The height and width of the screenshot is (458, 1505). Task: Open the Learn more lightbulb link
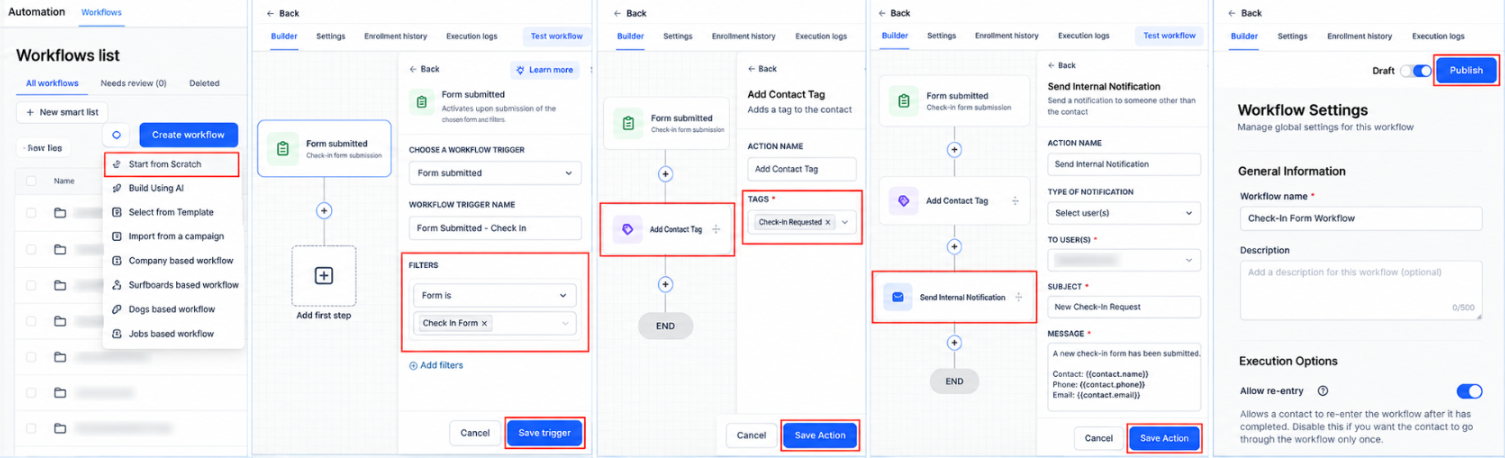pyautogui.click(x=545, y=70)
